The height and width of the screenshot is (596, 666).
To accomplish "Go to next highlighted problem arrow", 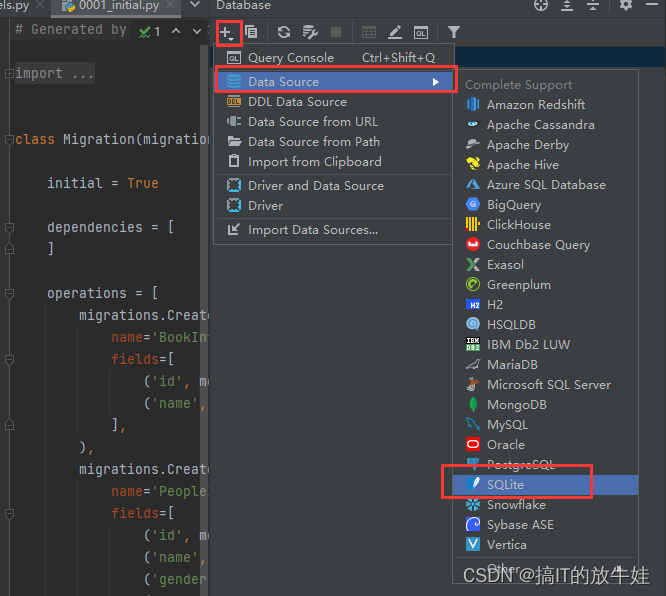I will 197,31.
